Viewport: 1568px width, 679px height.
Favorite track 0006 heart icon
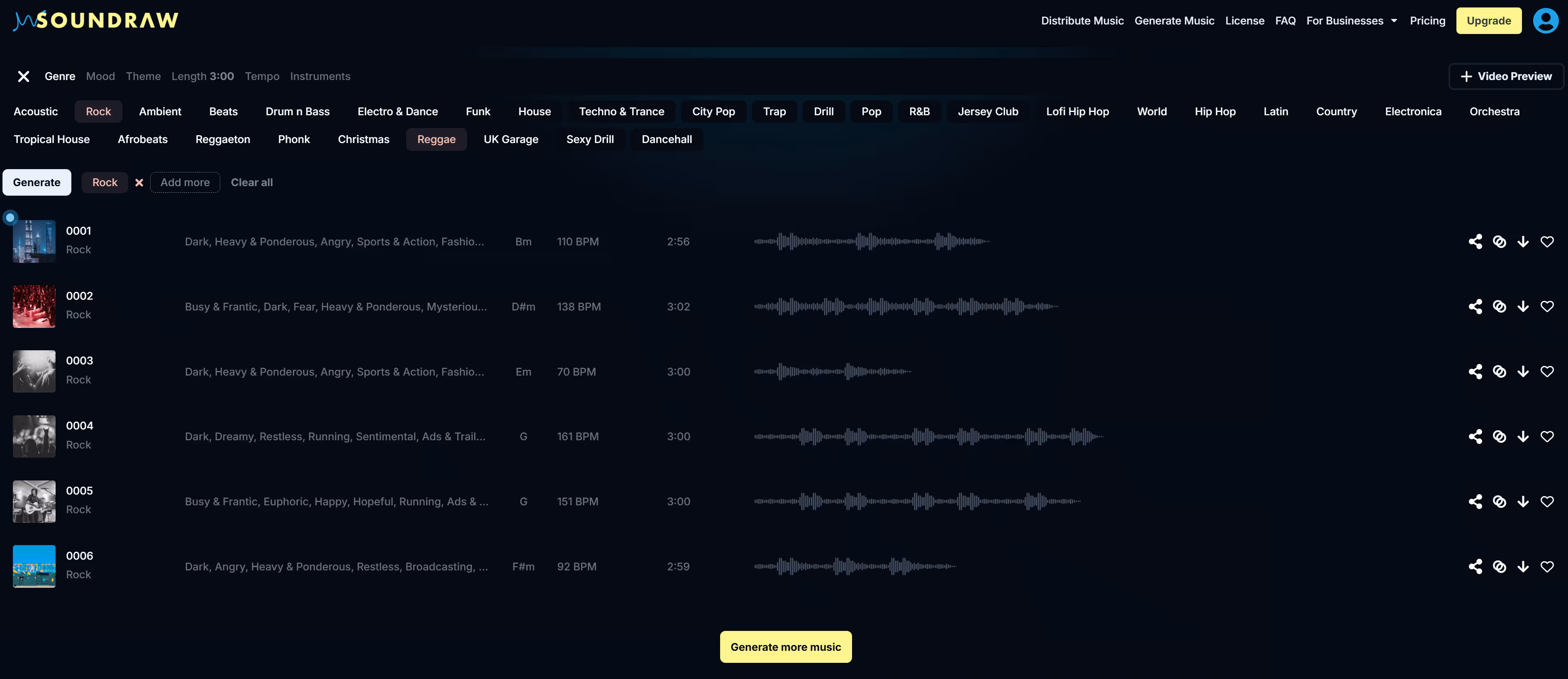pos(1547,567)
